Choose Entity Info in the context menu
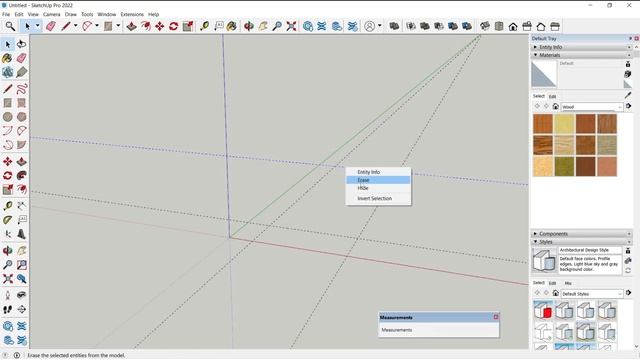This screenshot has height=360, width=640. pos(378,172)
